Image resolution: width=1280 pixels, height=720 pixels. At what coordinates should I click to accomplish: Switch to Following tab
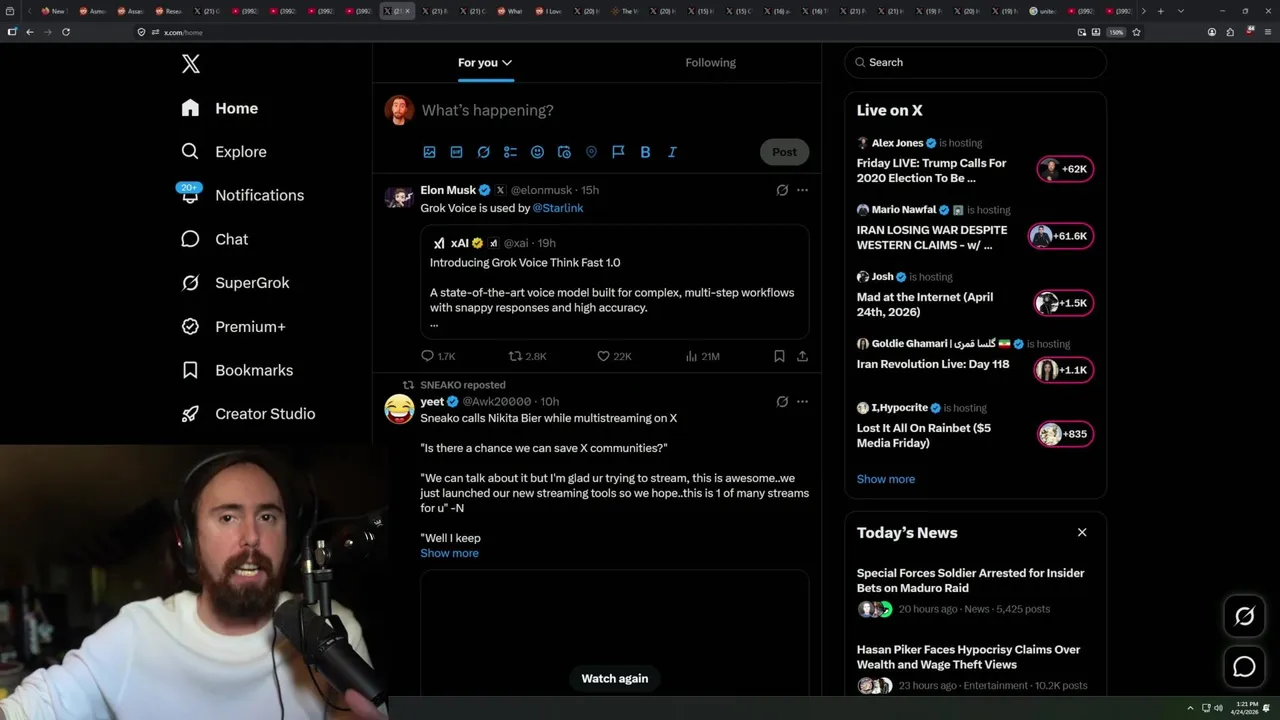pos(710,62)
